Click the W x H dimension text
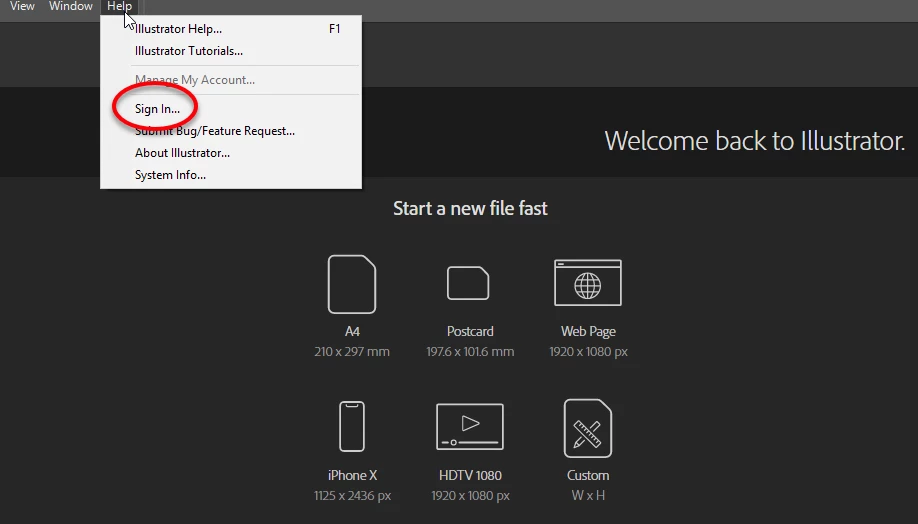The image size is (918, 524). 588,496
